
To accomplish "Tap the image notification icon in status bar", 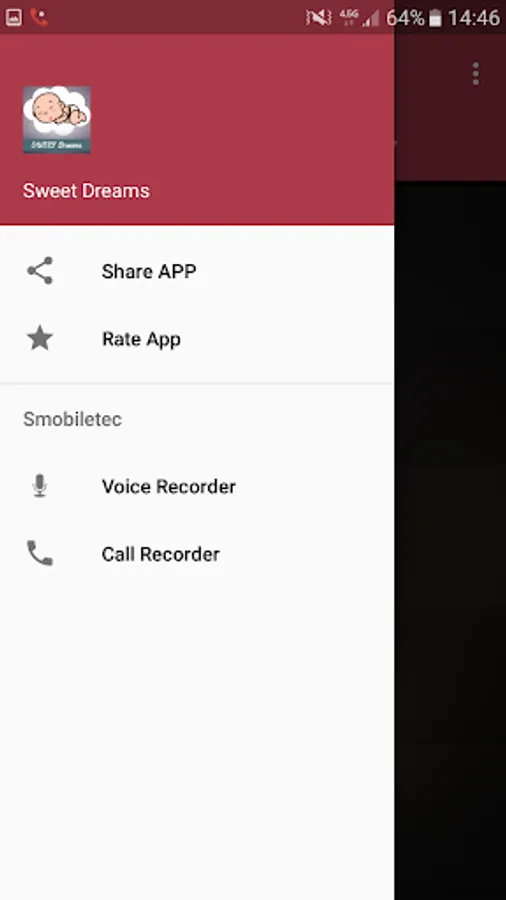I will point(13,18).
